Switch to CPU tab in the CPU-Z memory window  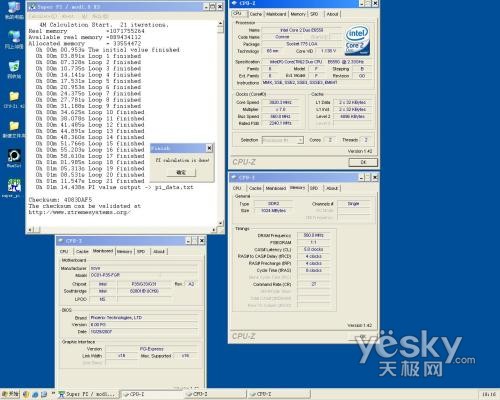[x=237, y=188]
